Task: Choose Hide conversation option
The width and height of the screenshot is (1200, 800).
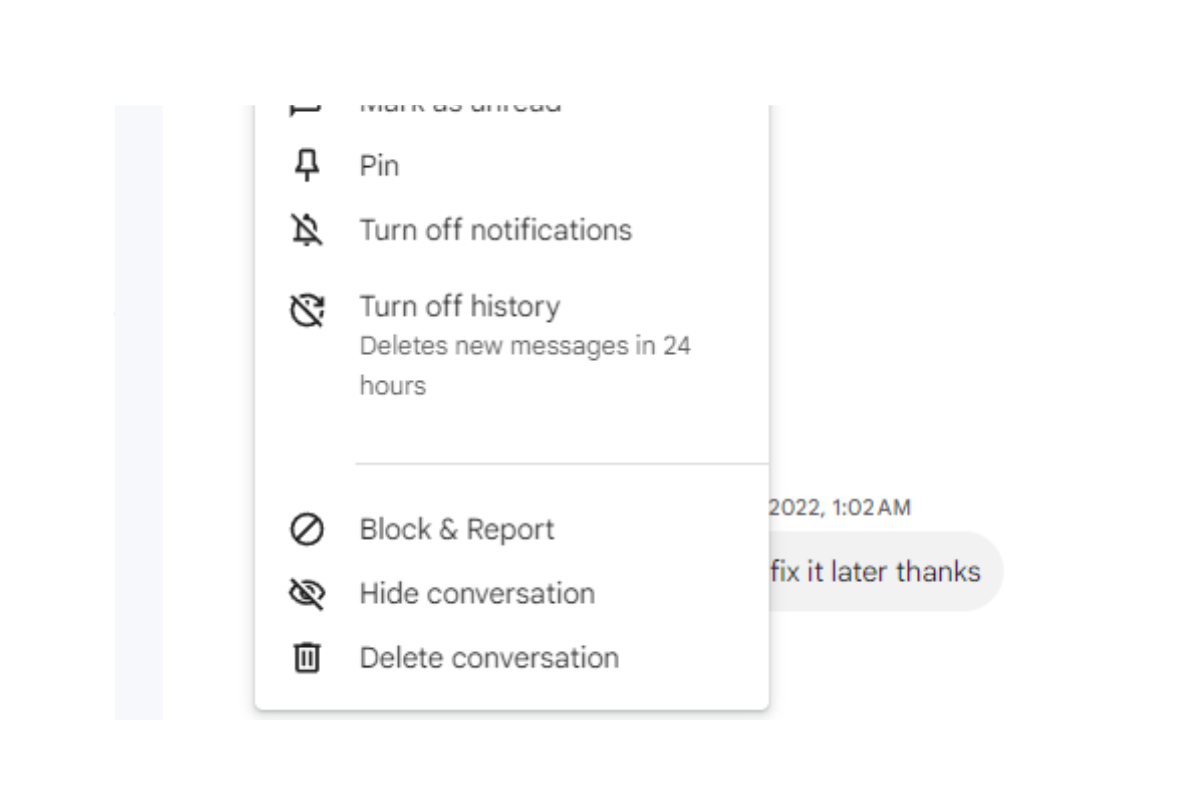Action: pyautogui.click(x=477, y=593)
